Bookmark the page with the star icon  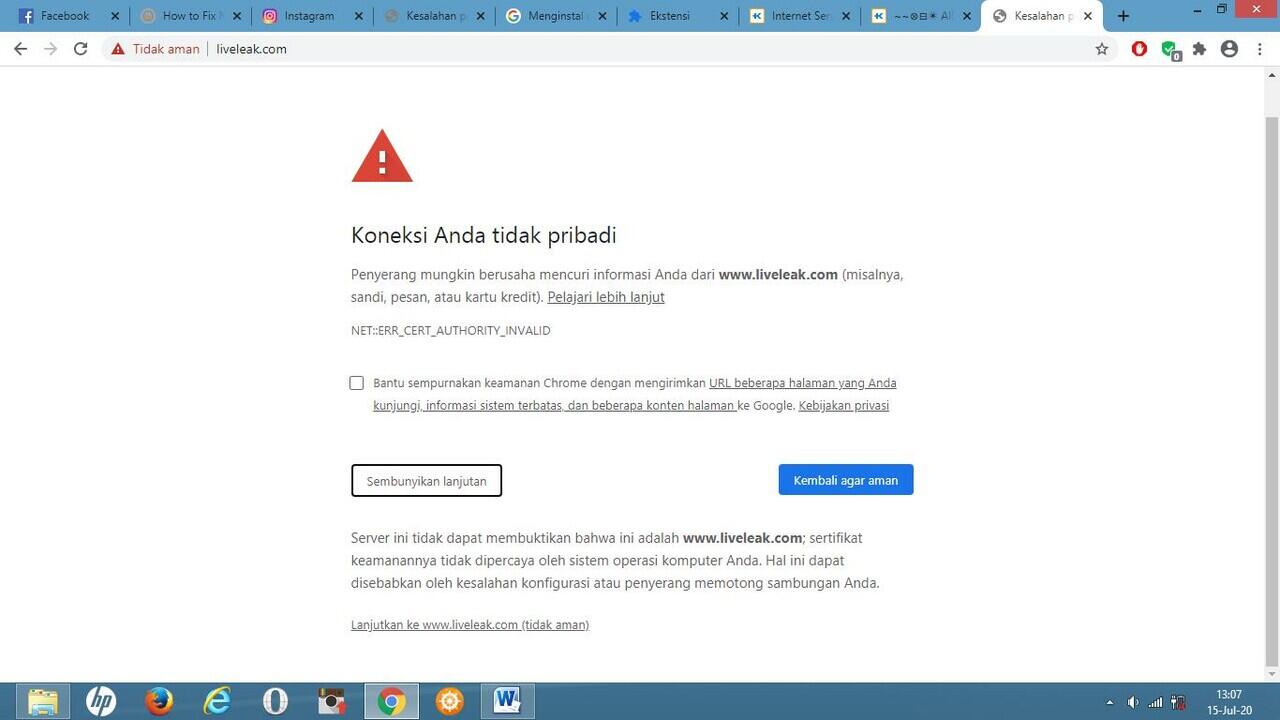click(x=1101, y=48)
